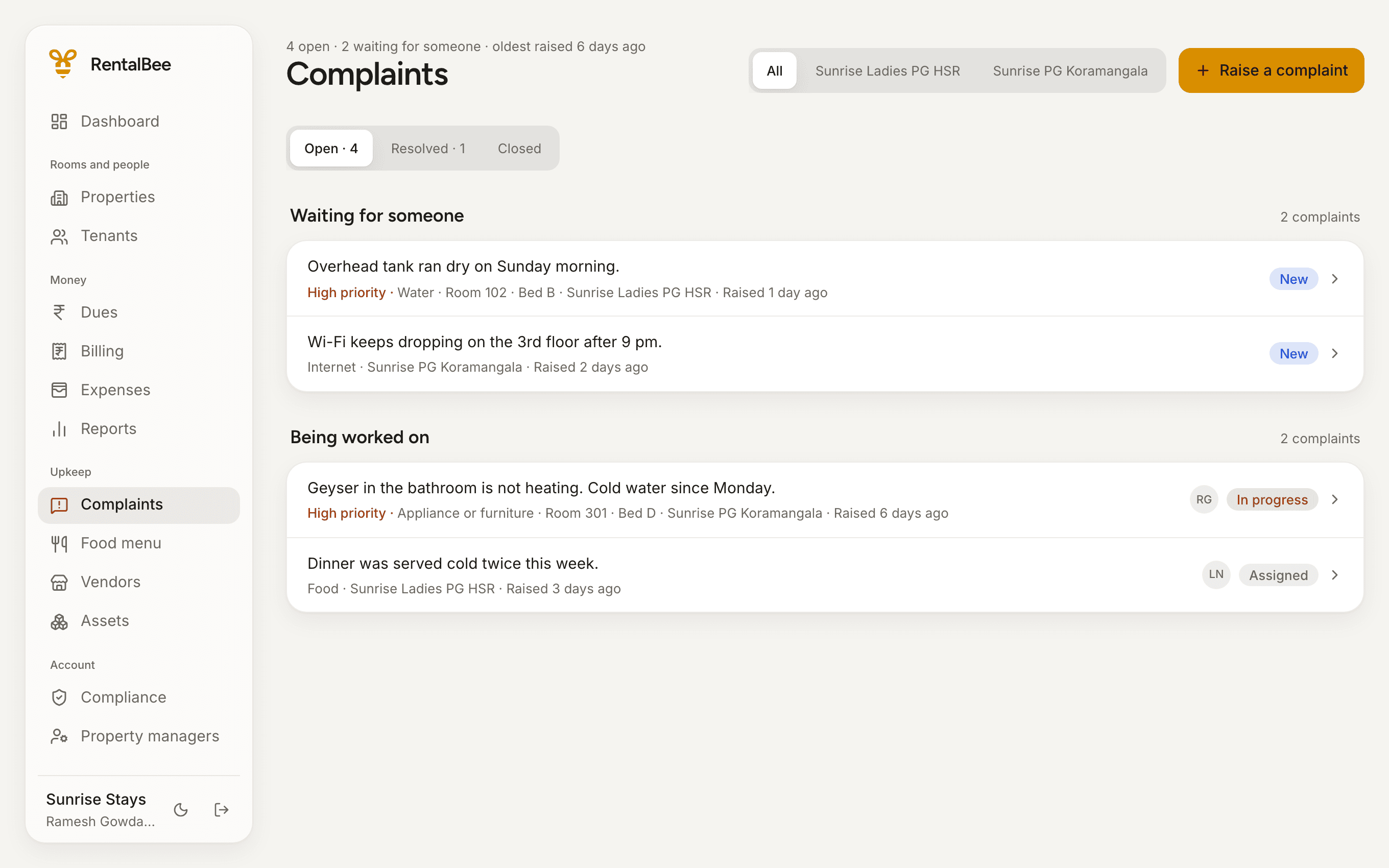Open 'Dinner was served cold twice this week.'
Image resolution: width=1389 pixels, height=868 pixels.
coord(825,575)
